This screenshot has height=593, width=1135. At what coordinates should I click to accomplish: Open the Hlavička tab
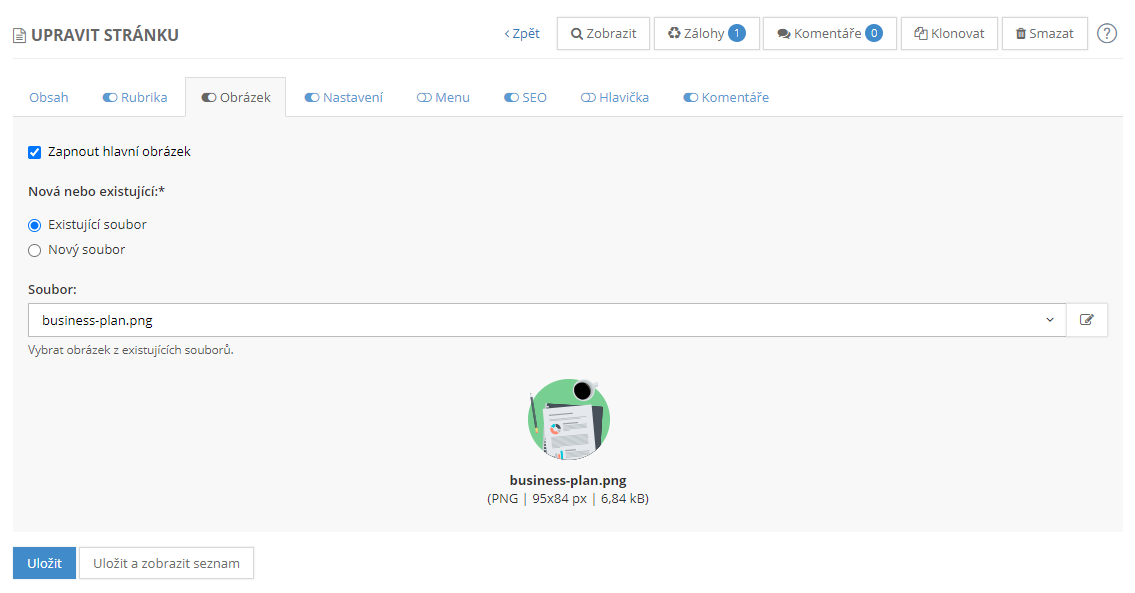coord(614,98)
